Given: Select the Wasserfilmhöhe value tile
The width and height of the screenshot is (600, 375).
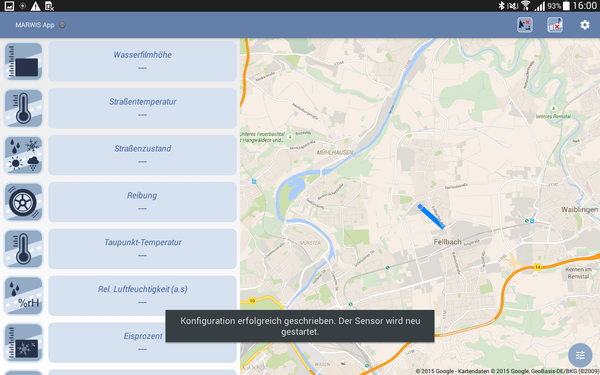Looking at the screenshot, I should click(x=142, y=61).
